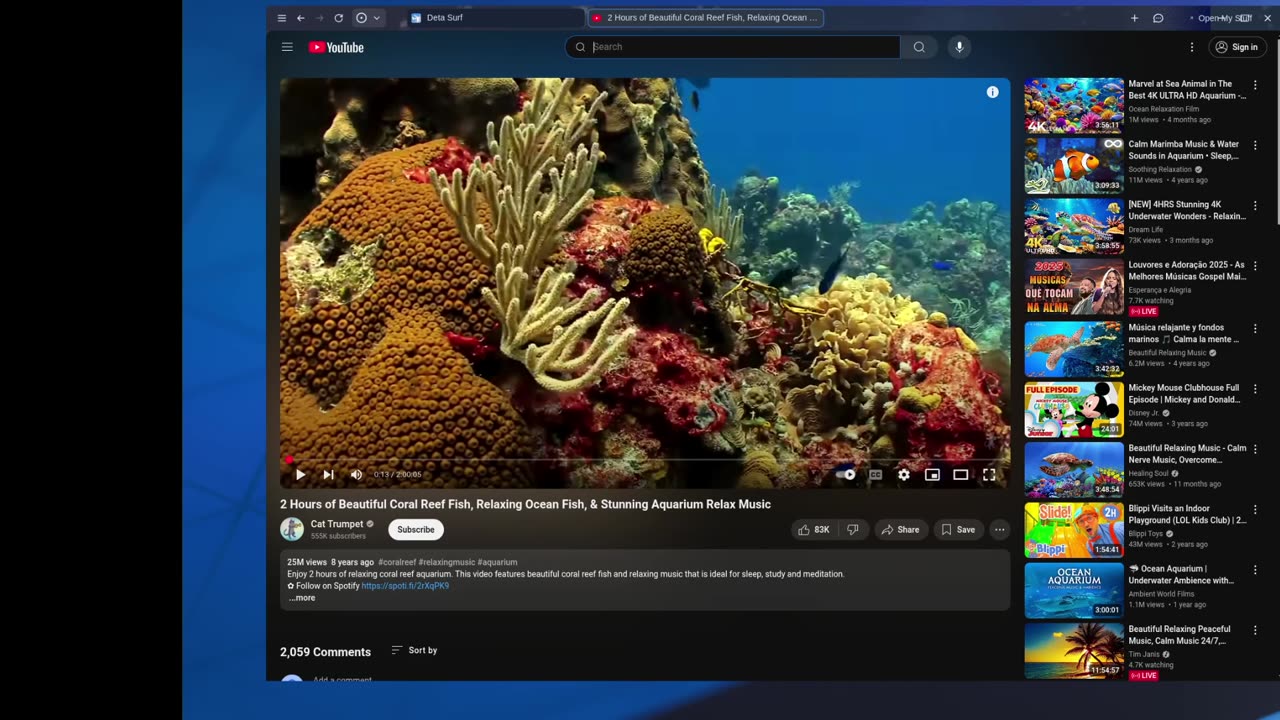The height and width of the screenshot is (720, 1280).
Task: Open the Ocean Relaxation Film channel
Action: pyautogui.click(x=1164, y=109)
